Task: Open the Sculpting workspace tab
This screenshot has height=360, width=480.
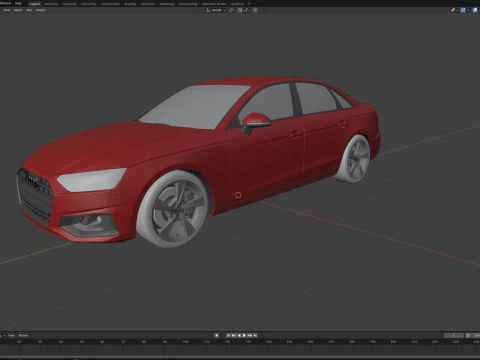Action: [x=69, y=4]
